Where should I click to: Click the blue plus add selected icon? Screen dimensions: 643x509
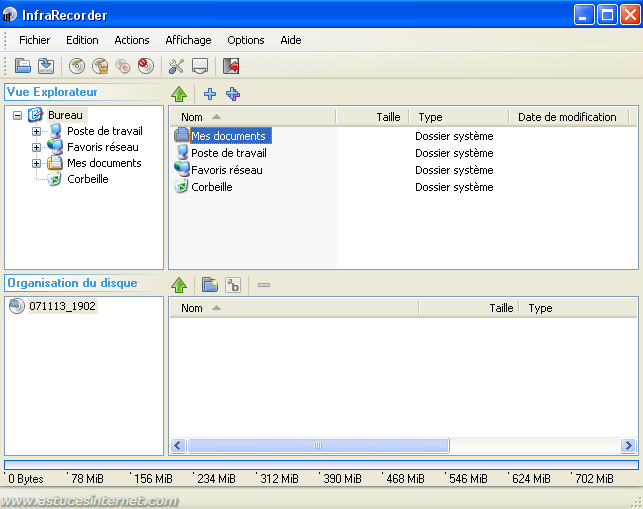[210, 94]
